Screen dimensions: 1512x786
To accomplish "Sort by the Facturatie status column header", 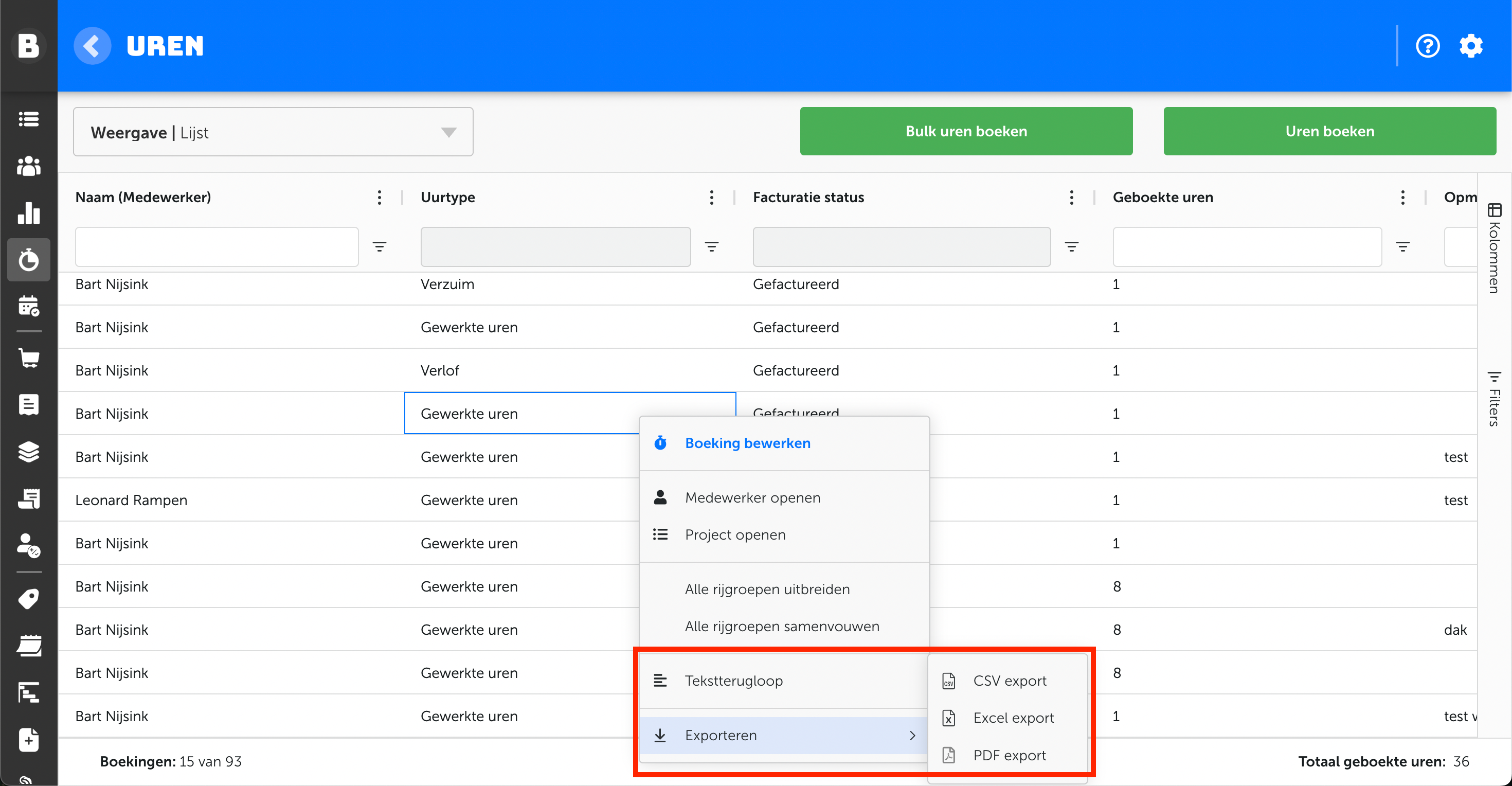I will tap(808, 197).
